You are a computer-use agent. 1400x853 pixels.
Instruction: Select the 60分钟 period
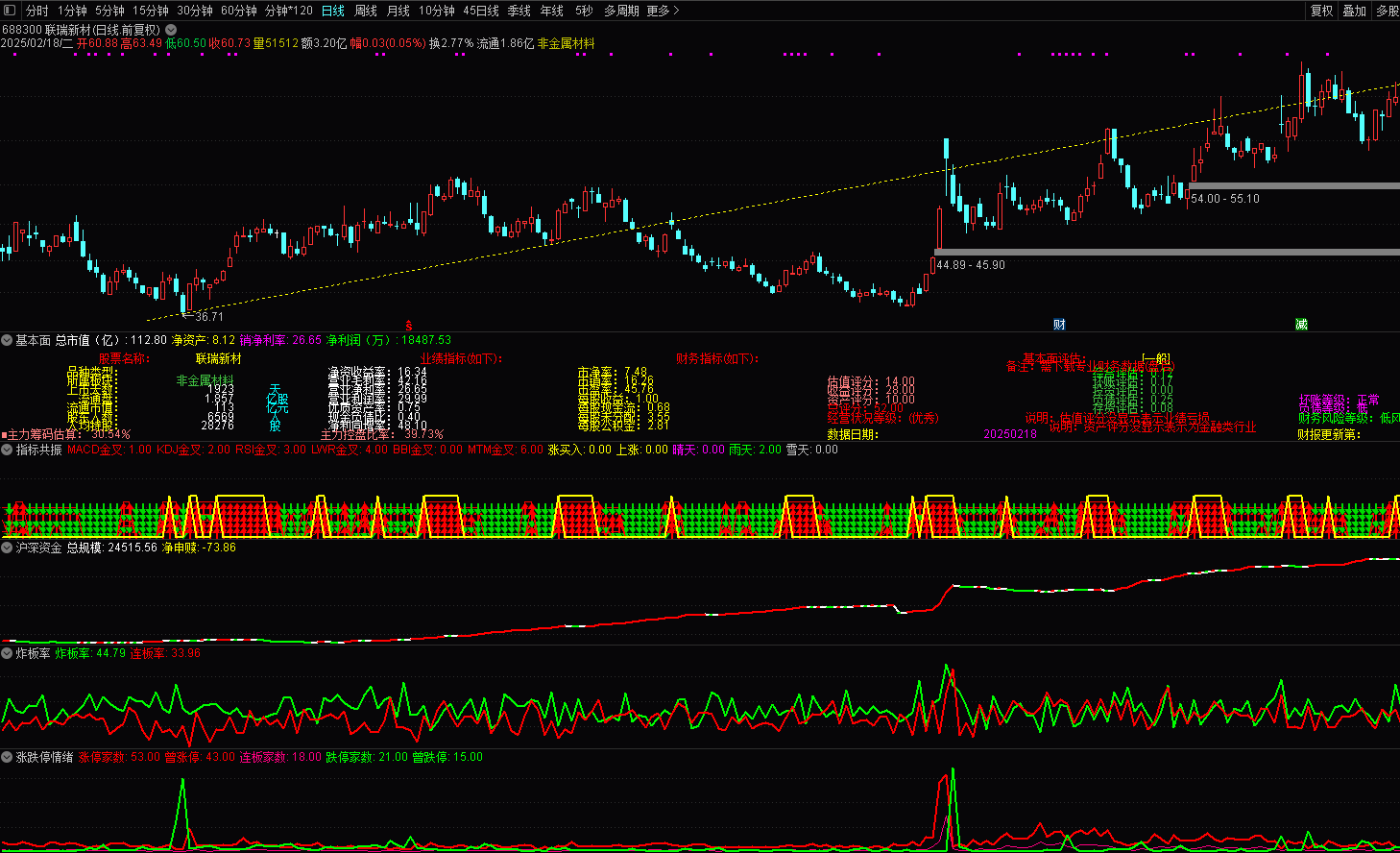tap(239, 11)
